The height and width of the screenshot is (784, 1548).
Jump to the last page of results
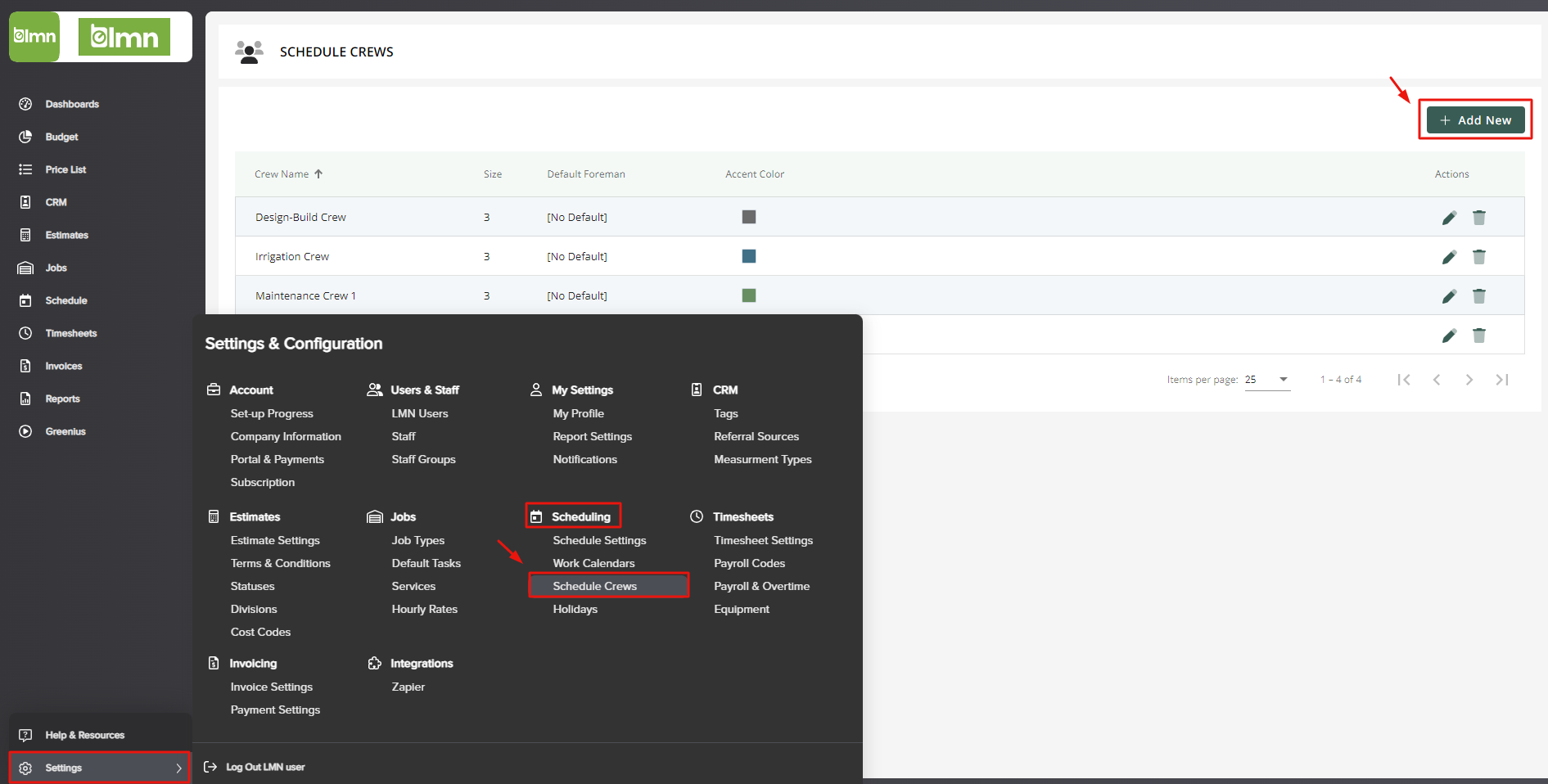coord(1502,379)
